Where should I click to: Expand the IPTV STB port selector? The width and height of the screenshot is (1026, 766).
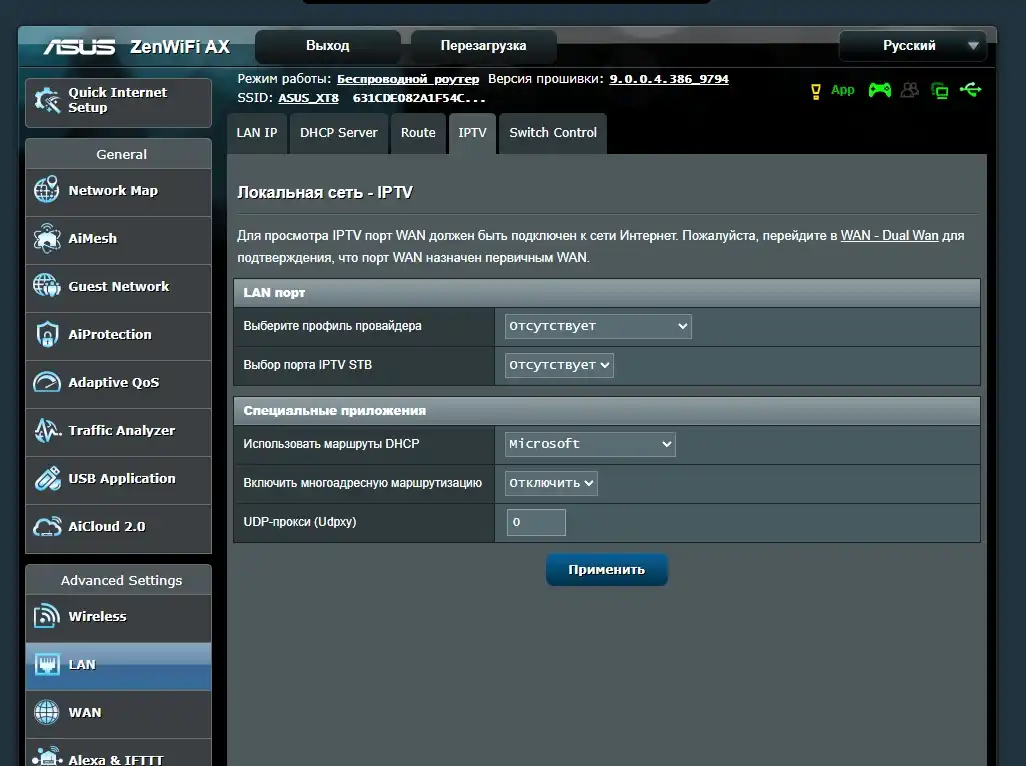point(559,365)
